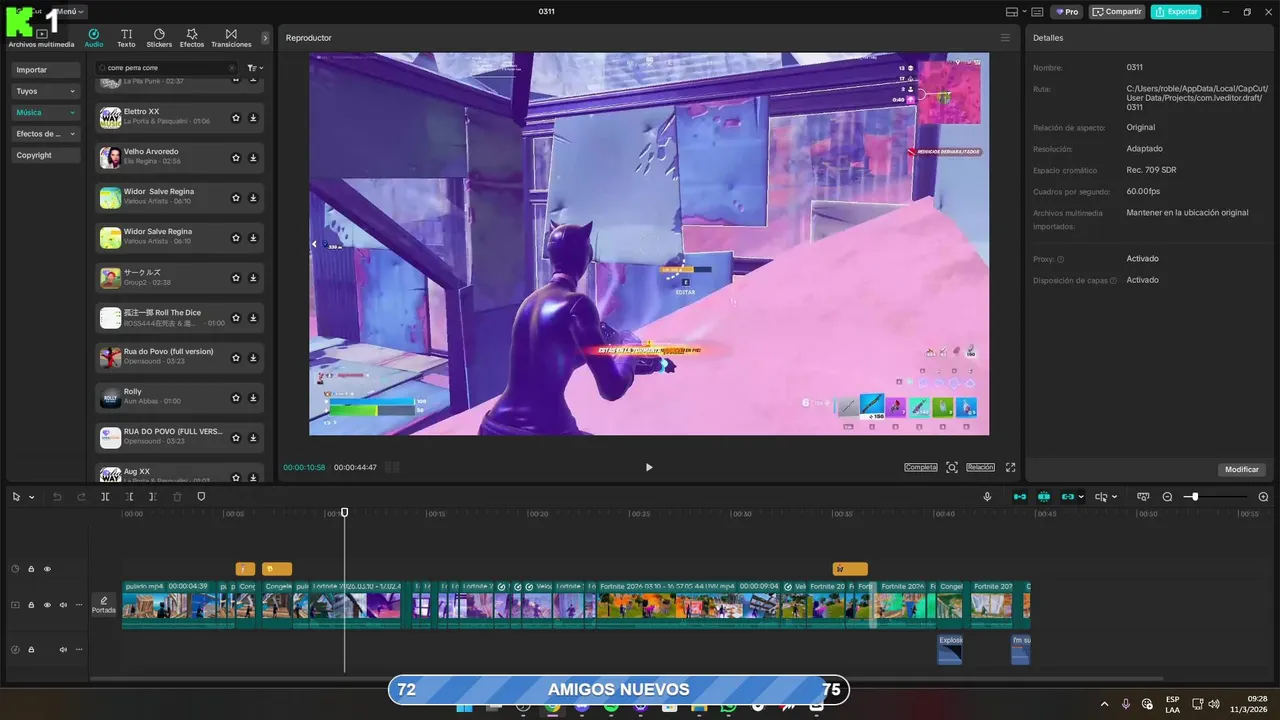The width and height of the screenshot is (1280, 720).
Task: Download the Elettro XX track
Action: 253,117
